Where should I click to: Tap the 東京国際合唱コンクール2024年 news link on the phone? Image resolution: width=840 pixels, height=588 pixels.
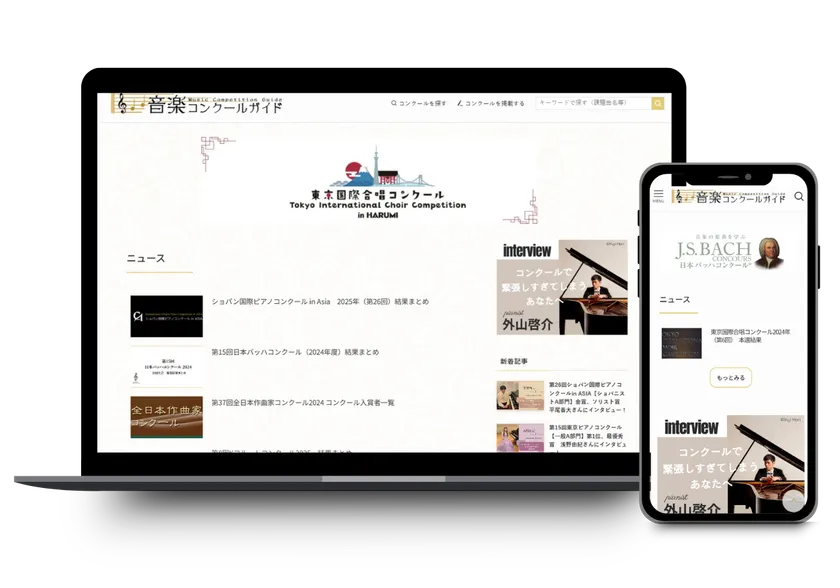[x=751, y=336]
